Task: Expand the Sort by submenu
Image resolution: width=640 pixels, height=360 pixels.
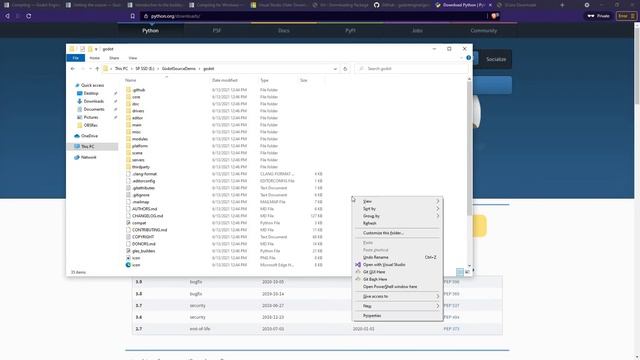Action: [398, 209]
